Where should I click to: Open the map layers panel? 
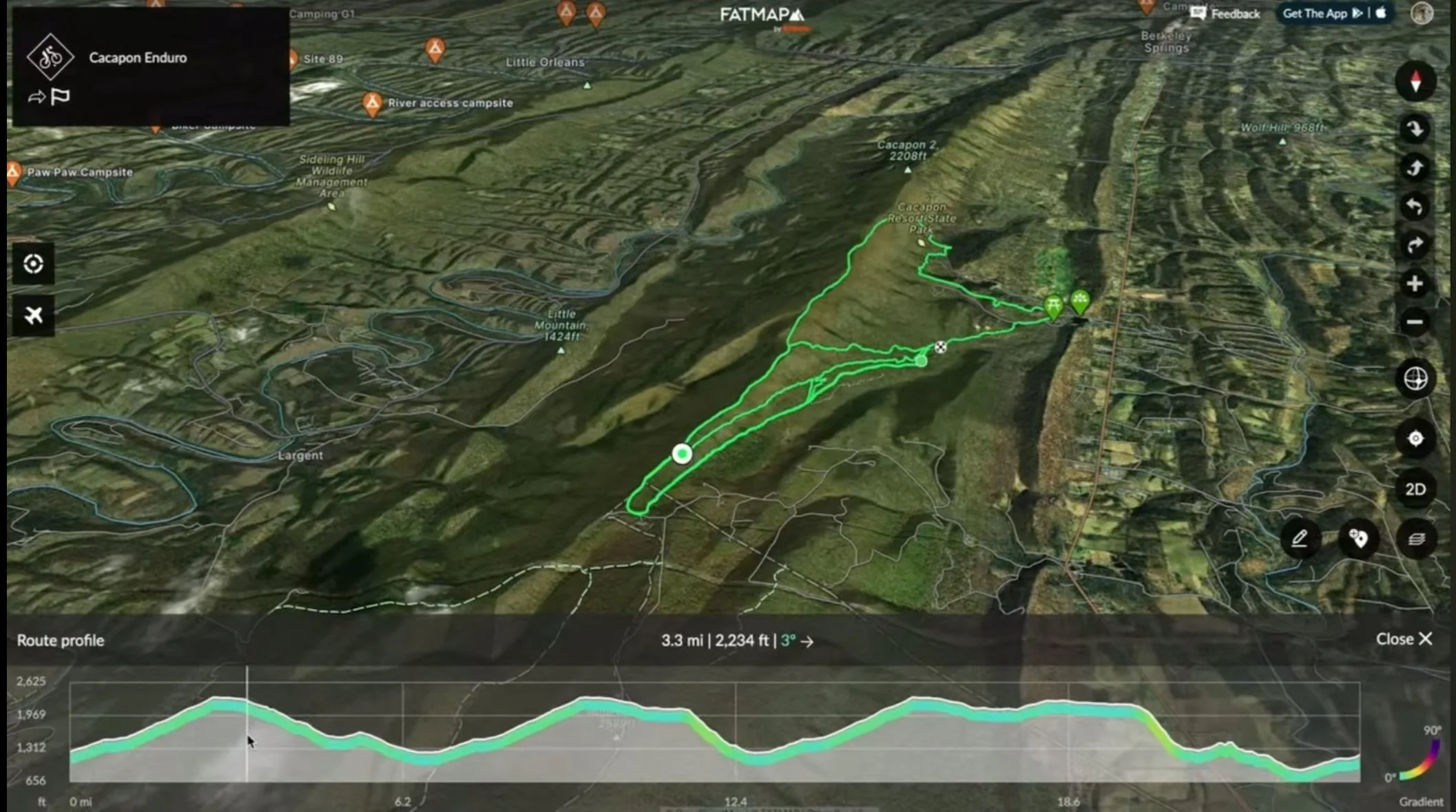tap(1416, 539)
